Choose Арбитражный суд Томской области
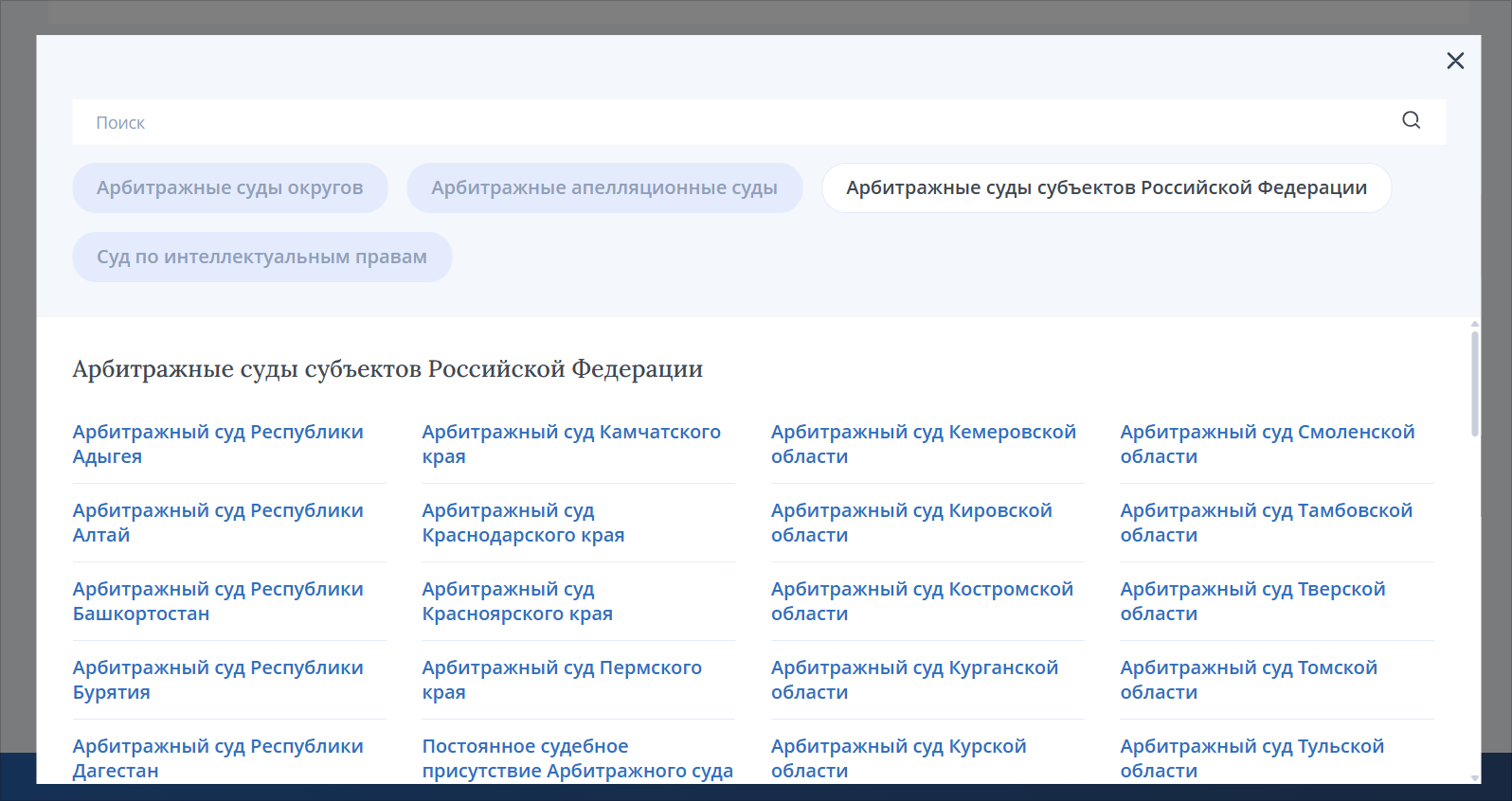 1248,680
